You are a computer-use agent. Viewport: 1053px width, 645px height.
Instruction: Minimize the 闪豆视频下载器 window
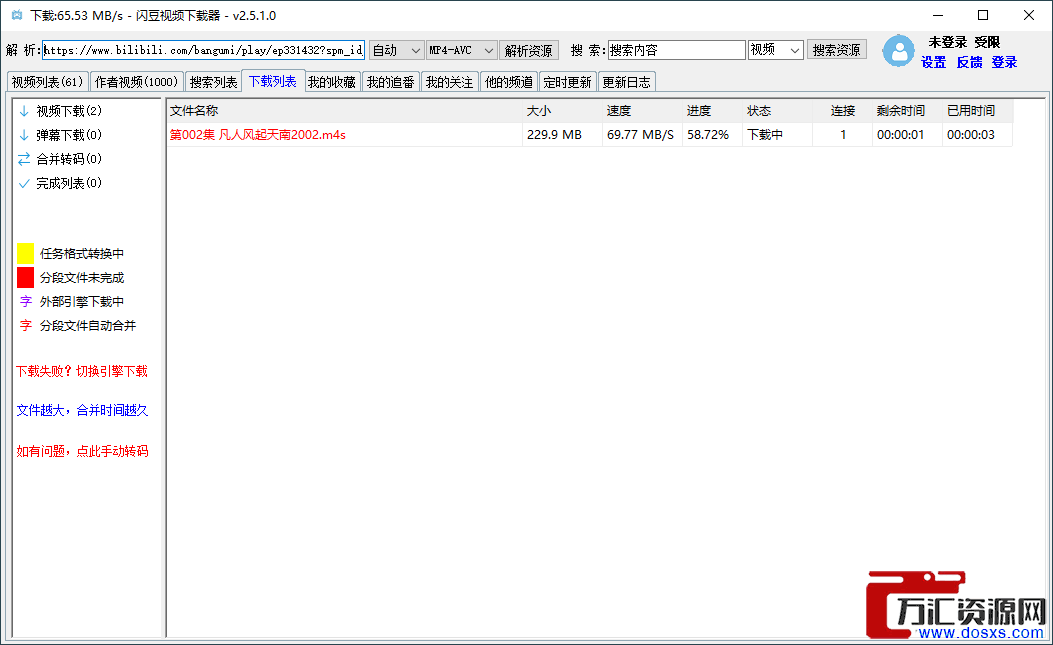click(x=938, y=15)
